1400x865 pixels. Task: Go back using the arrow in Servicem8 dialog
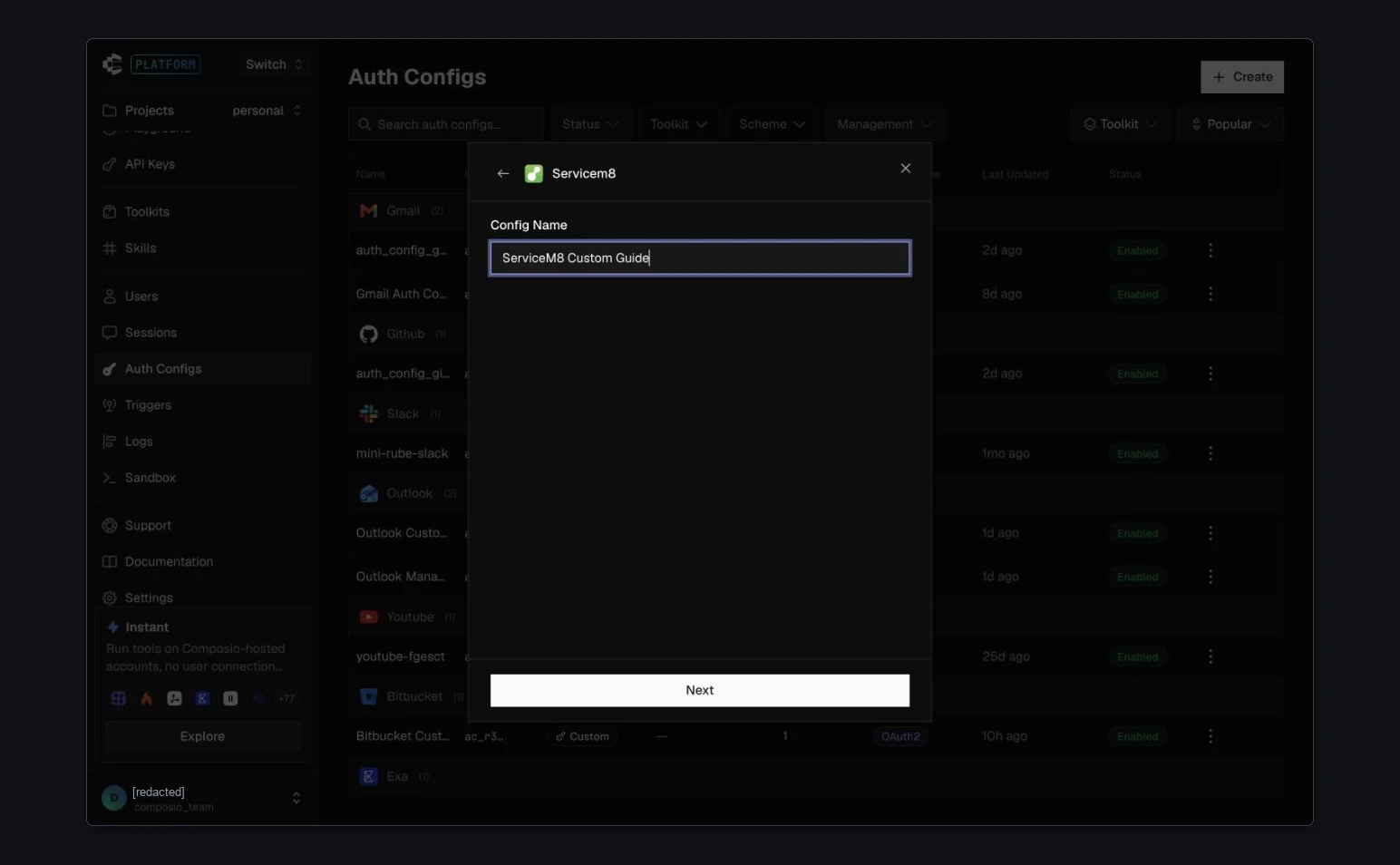503,173
